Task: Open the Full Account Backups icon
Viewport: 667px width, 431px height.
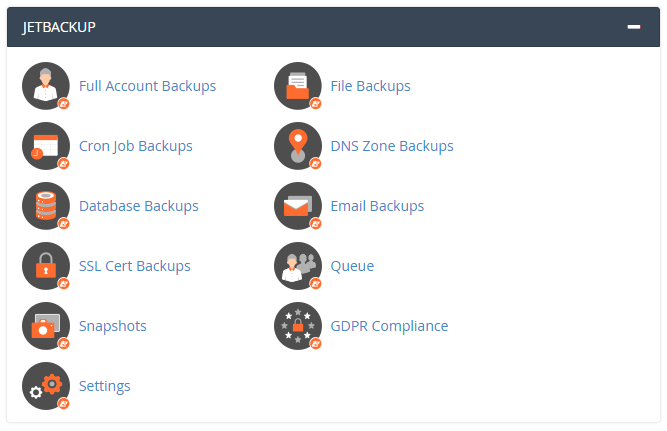Action: pyautogui.click(x=46, y=86)
